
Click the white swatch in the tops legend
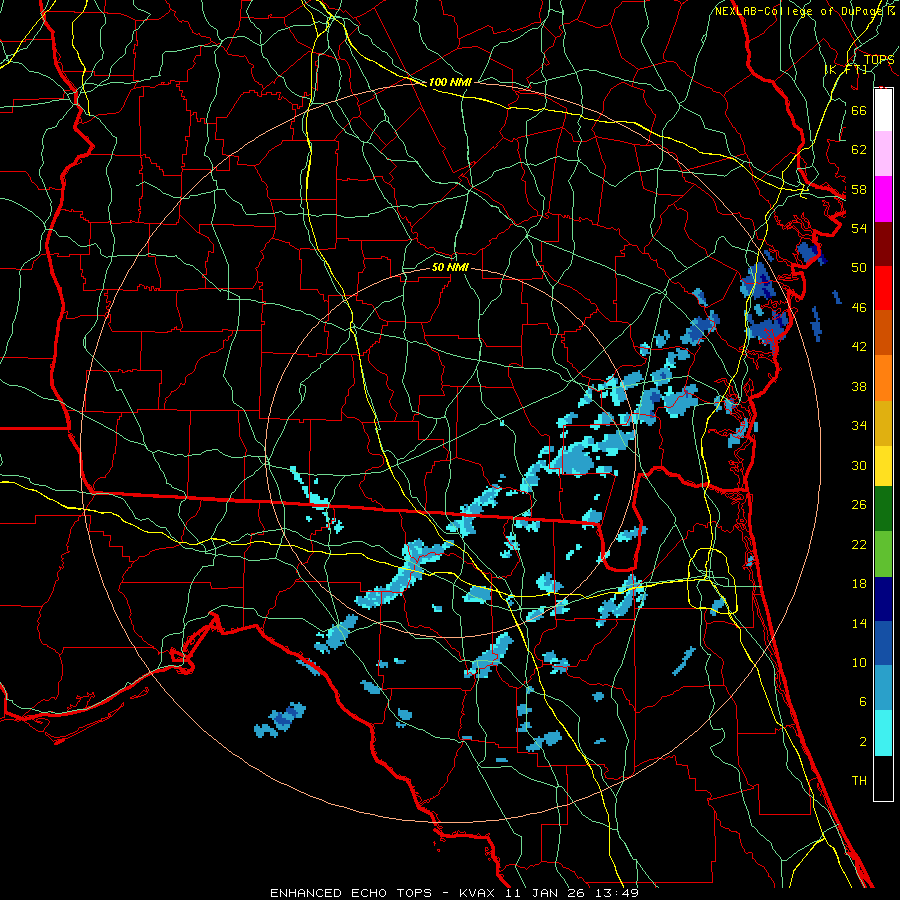883,110
